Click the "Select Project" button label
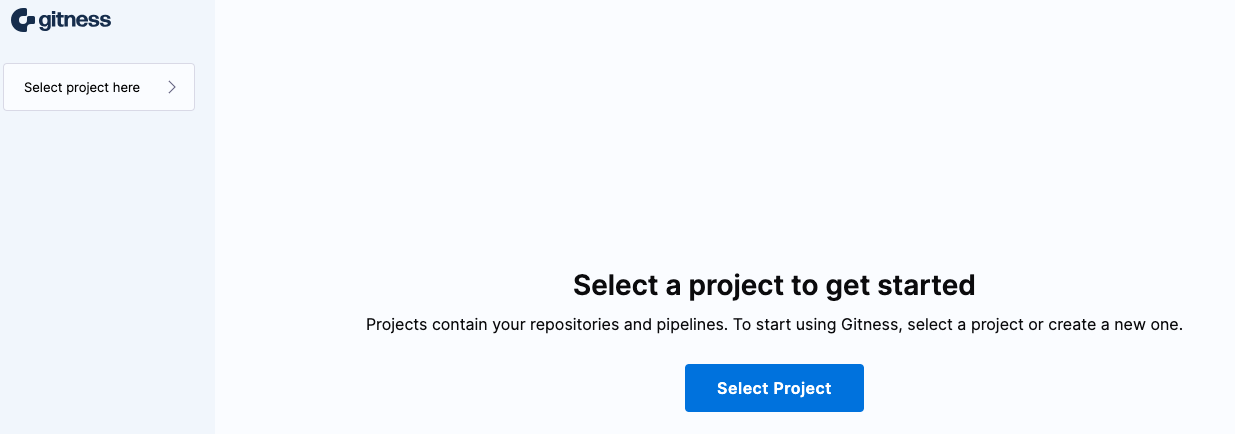Viewport: 1235px width, 434px height. pyautogui.click(x=774, y=388)
